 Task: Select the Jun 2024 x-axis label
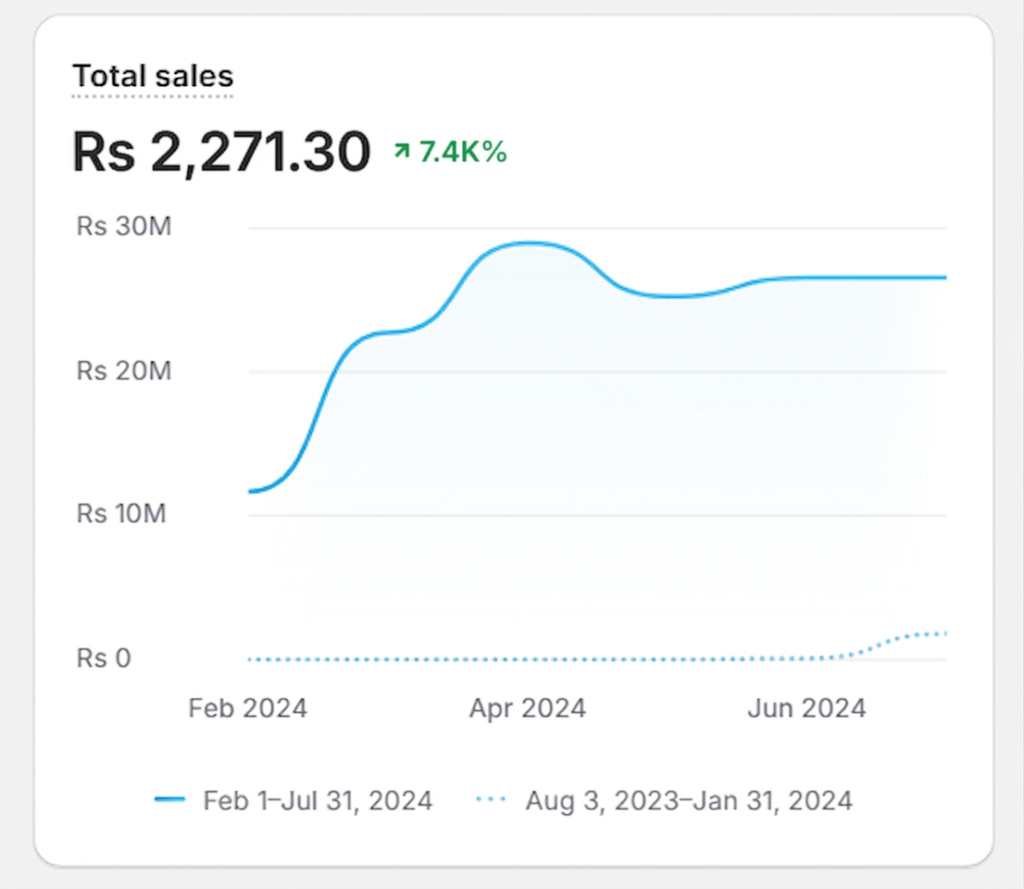click(806, 709)
